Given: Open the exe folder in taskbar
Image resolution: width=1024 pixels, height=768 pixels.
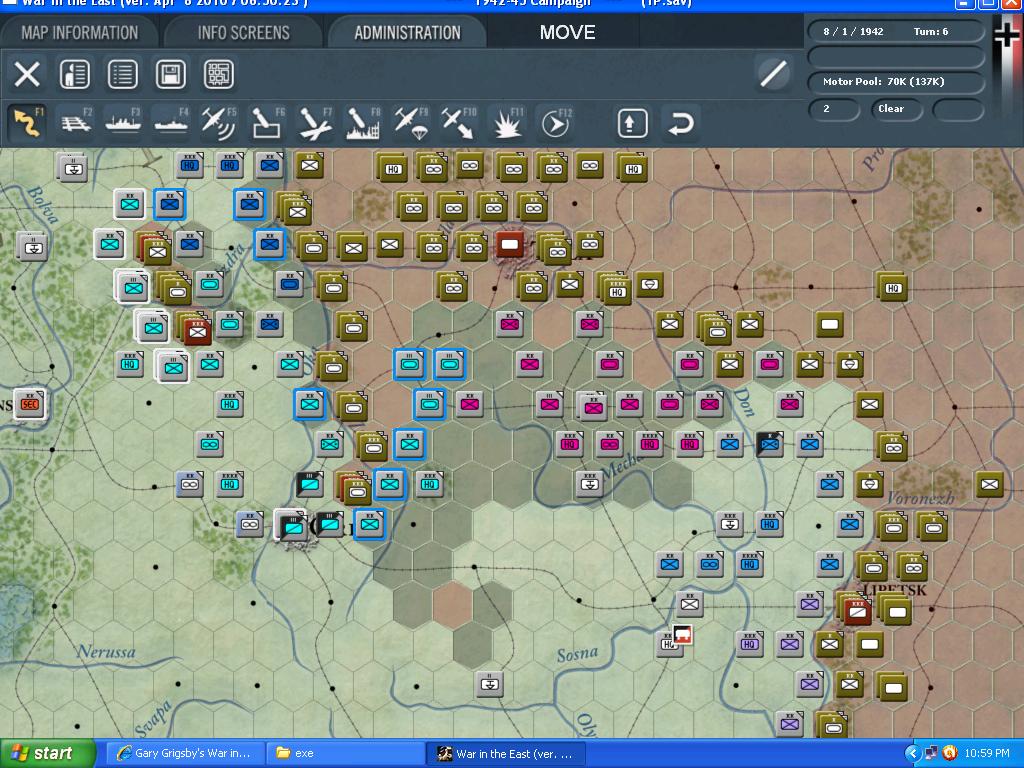Looking at the screenshot, I should pos(346,753).
